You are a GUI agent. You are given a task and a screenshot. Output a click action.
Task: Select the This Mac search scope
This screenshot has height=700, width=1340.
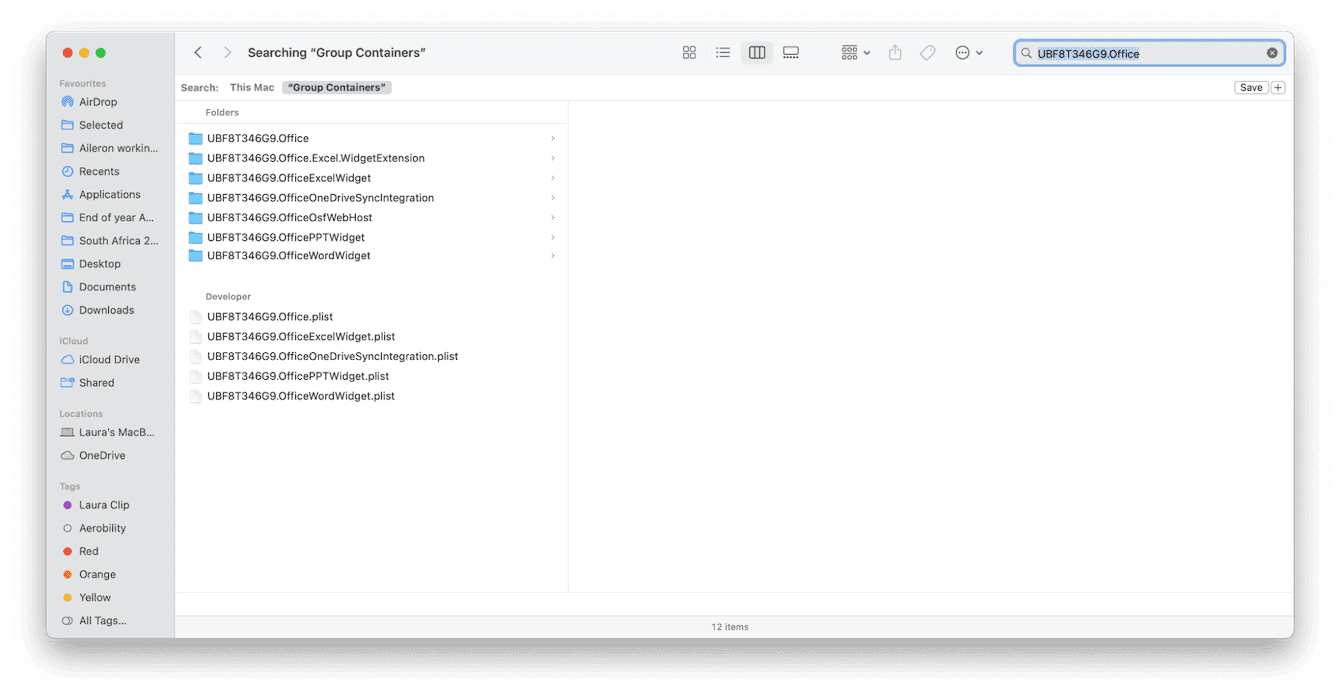click(x=251, y=87)
